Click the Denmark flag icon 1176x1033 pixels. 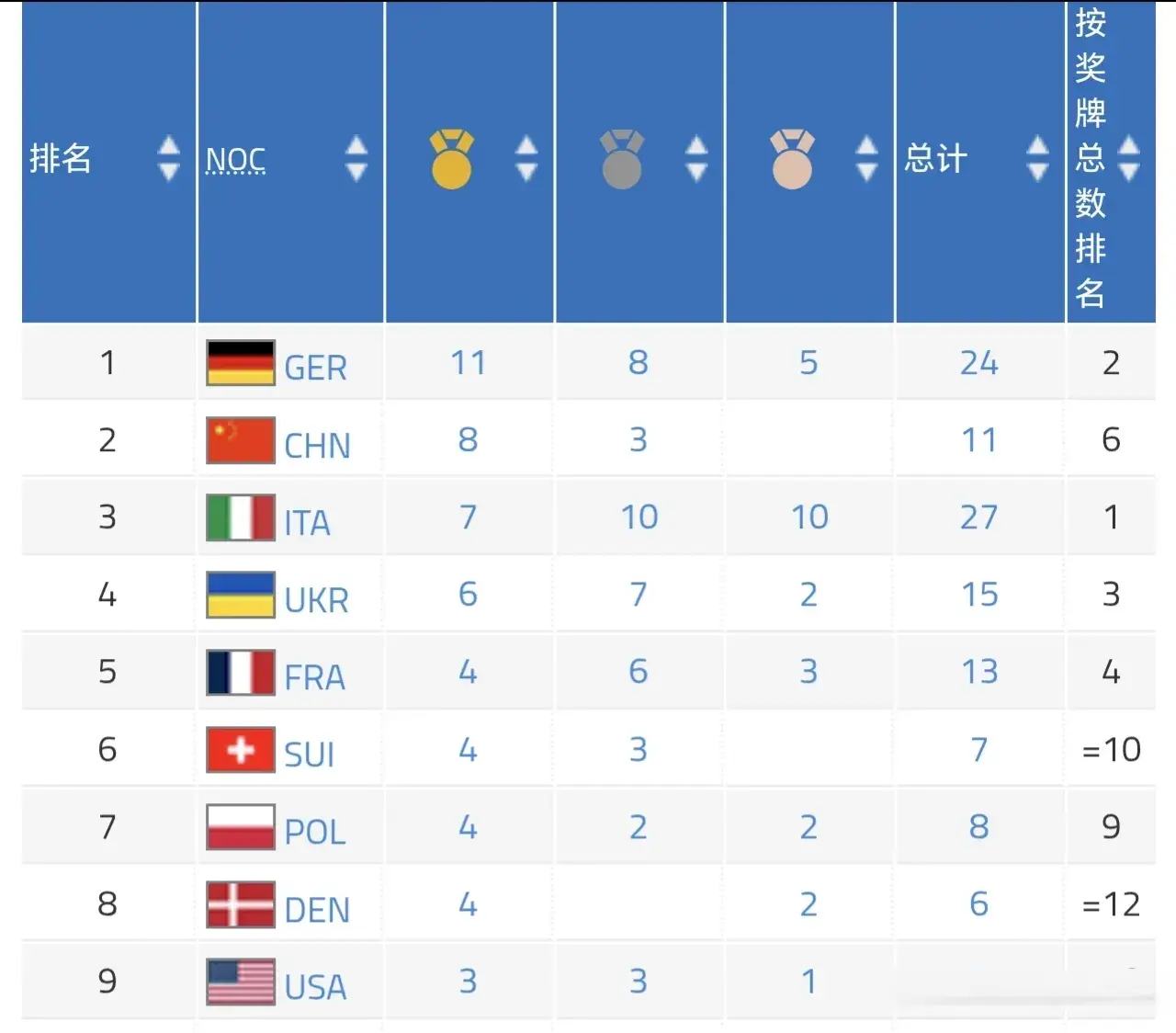241,904
